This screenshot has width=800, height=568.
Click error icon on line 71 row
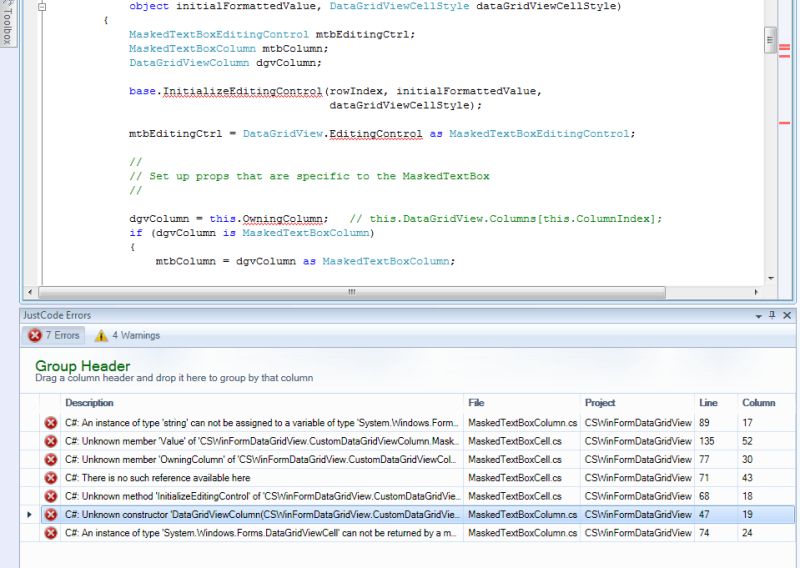tap(51, 478)
